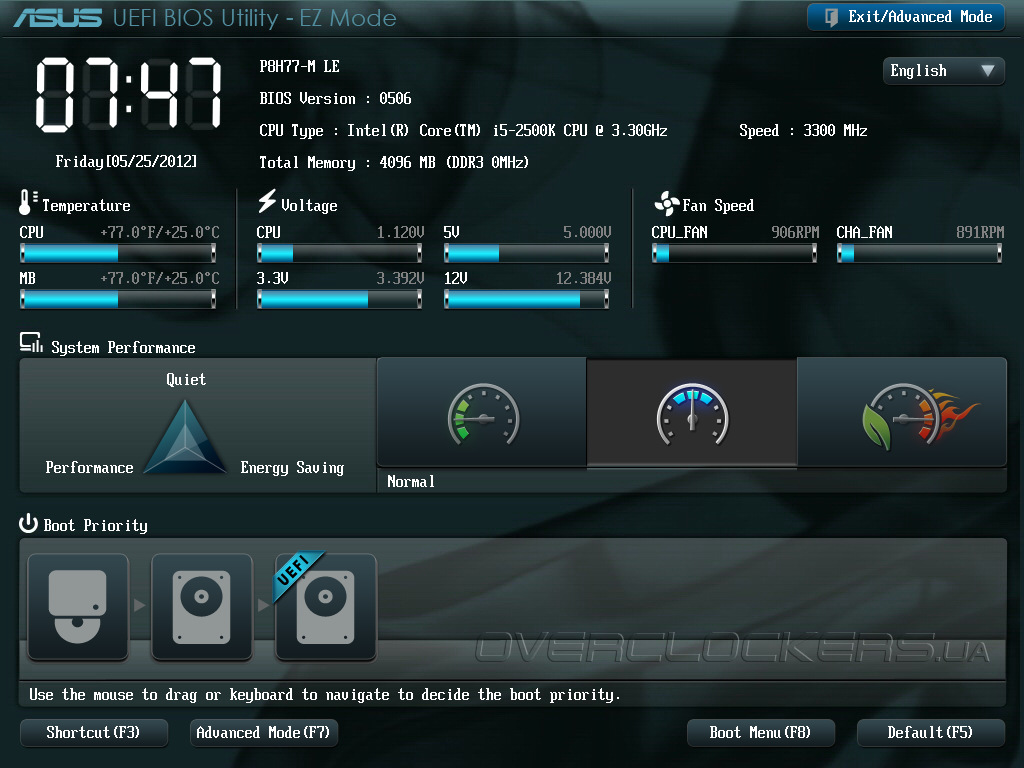Open the English language dropdown
The image size is (1024, 768).
943,71
